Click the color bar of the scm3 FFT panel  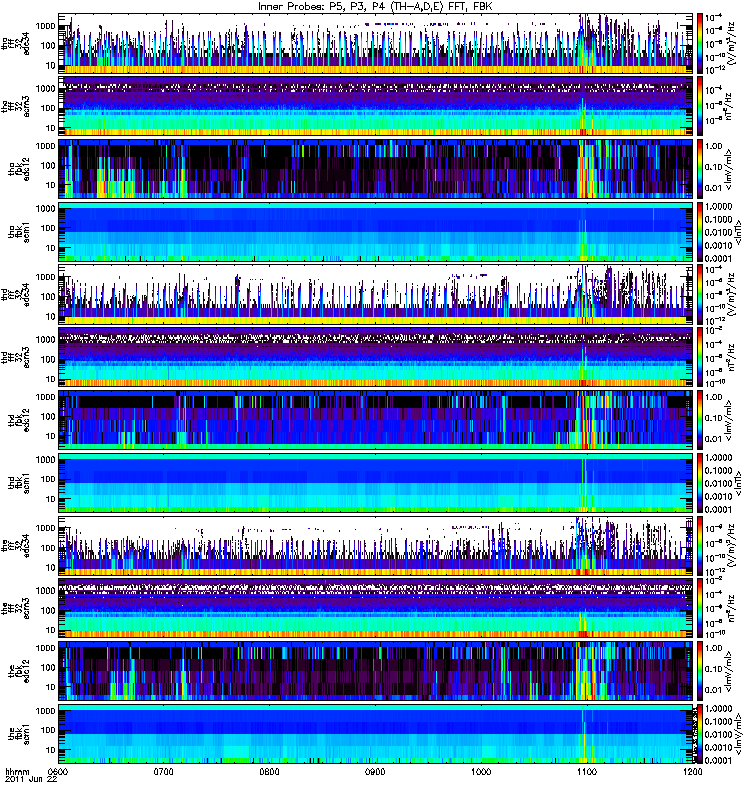(x=700, y=608)
